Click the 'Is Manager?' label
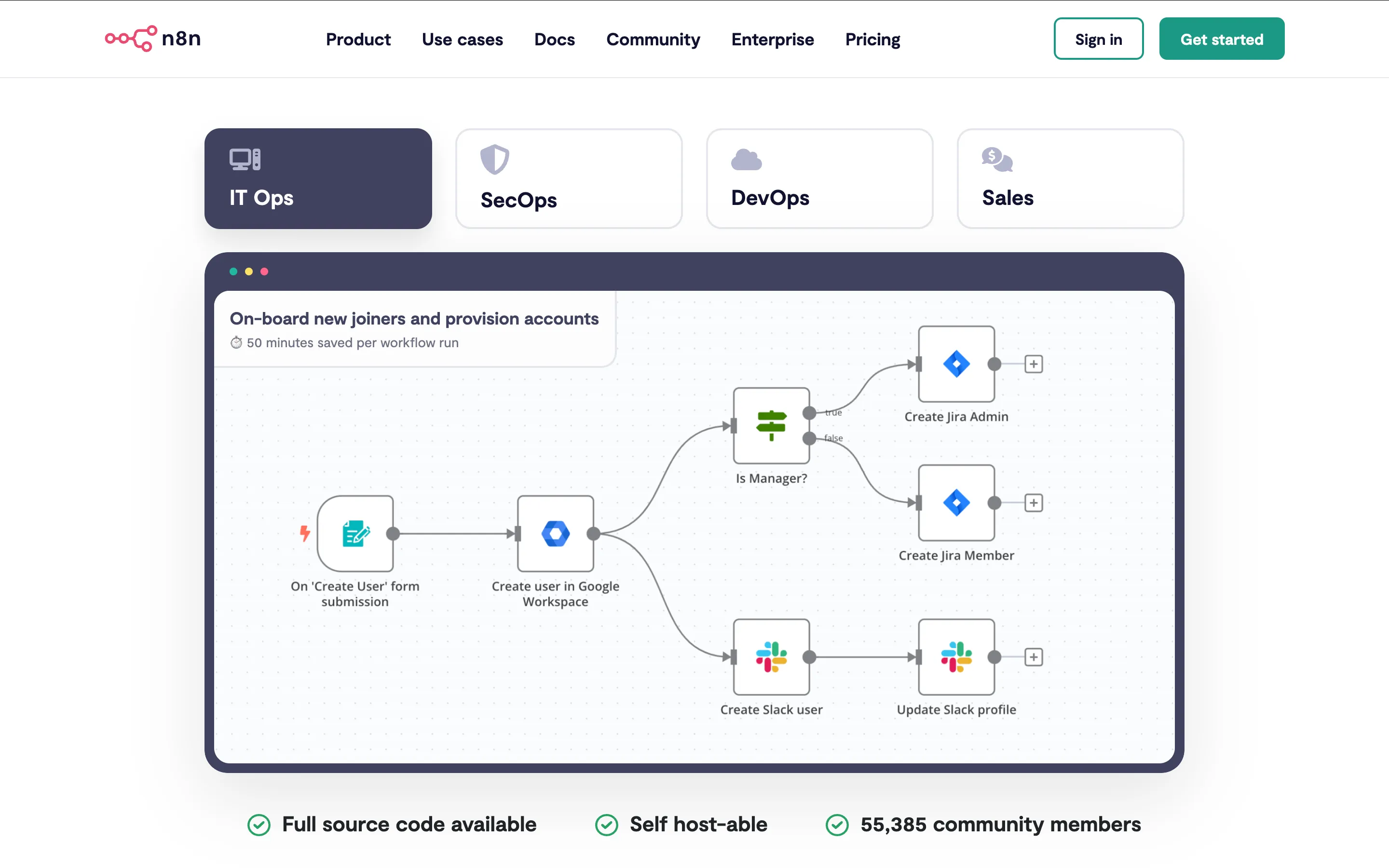 pos(771,478)
